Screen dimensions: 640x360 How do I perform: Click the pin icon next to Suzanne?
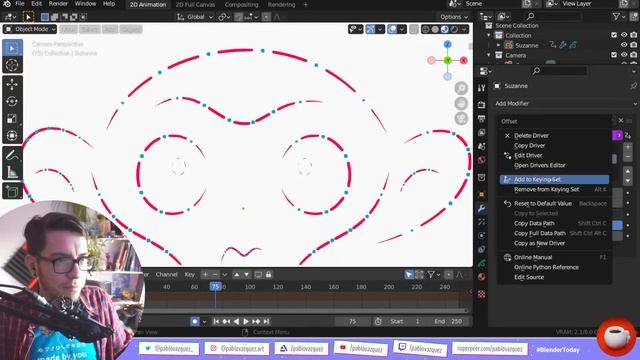pyautogui.click(x=633, y=86)
